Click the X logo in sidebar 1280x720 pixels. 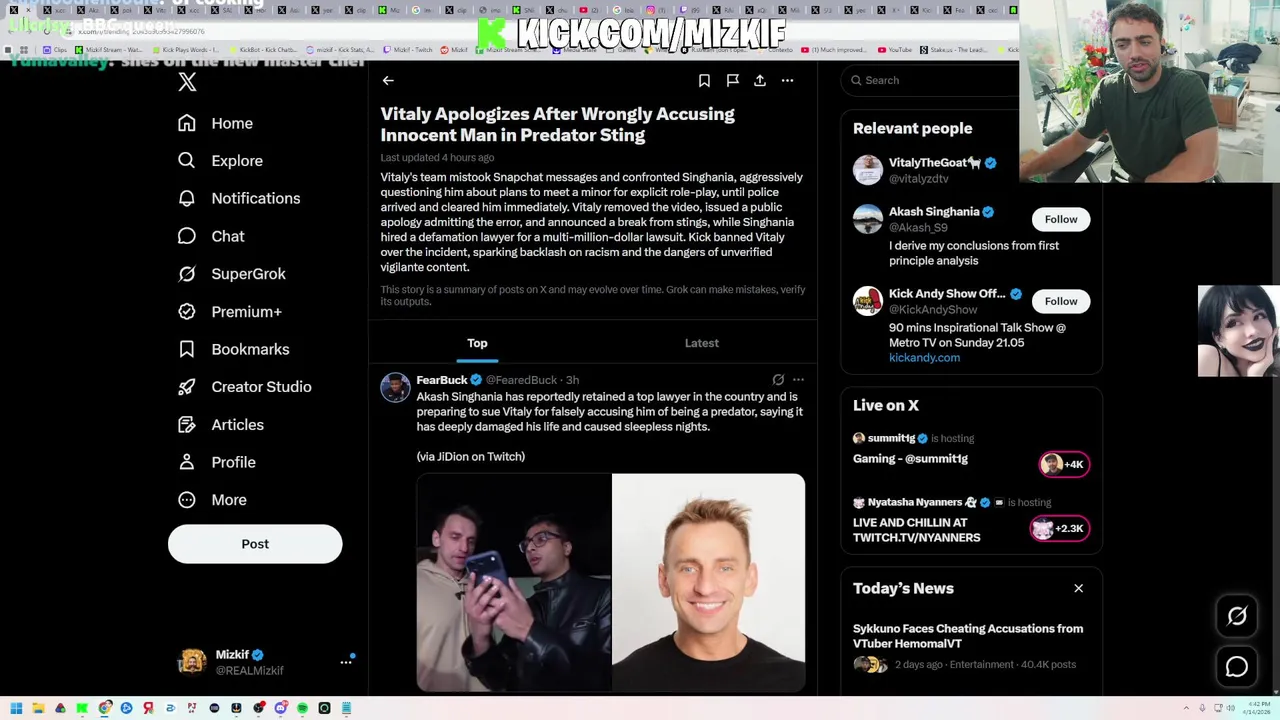tap(187, 82)
